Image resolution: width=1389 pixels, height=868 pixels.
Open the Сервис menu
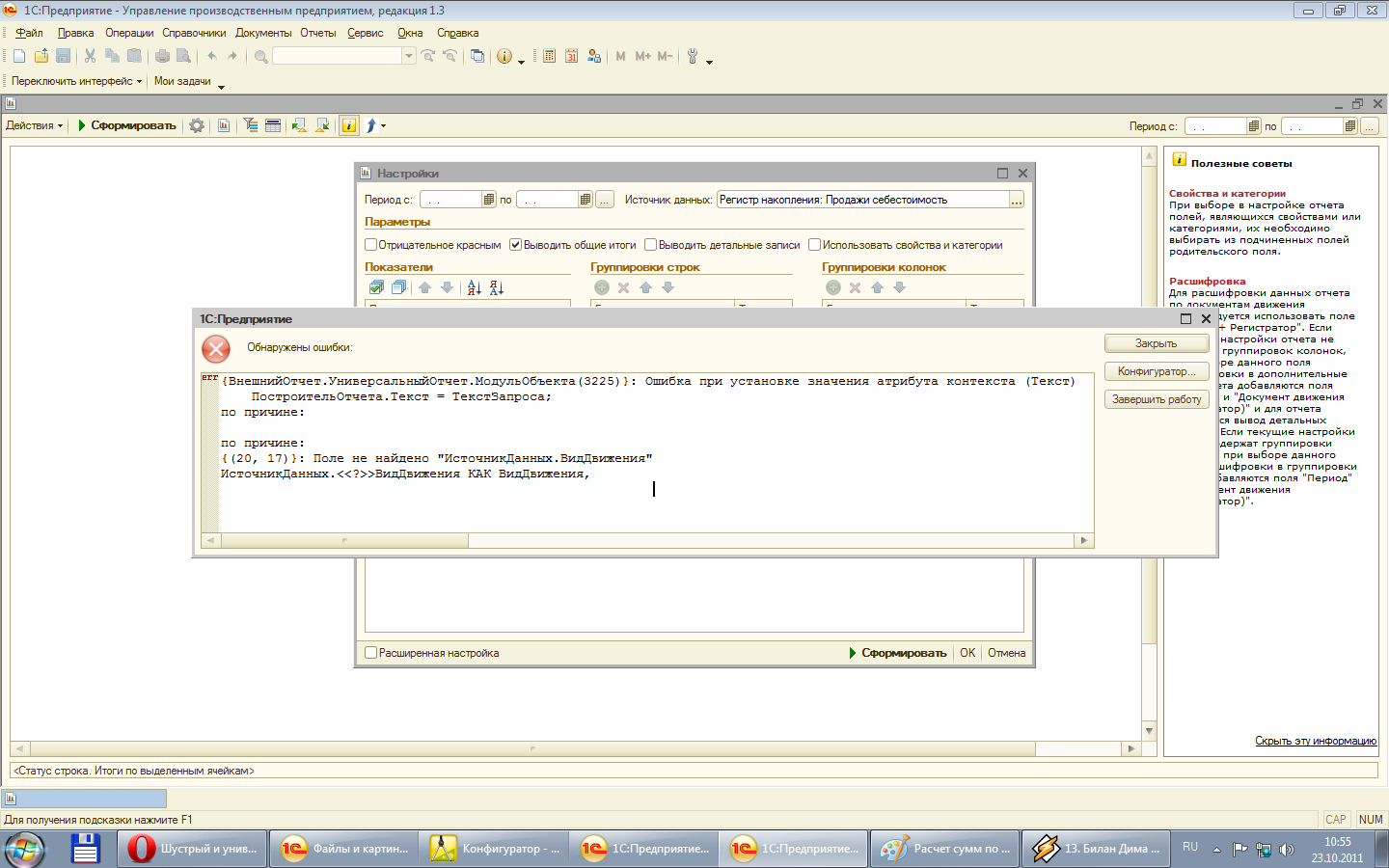point(366,33)
